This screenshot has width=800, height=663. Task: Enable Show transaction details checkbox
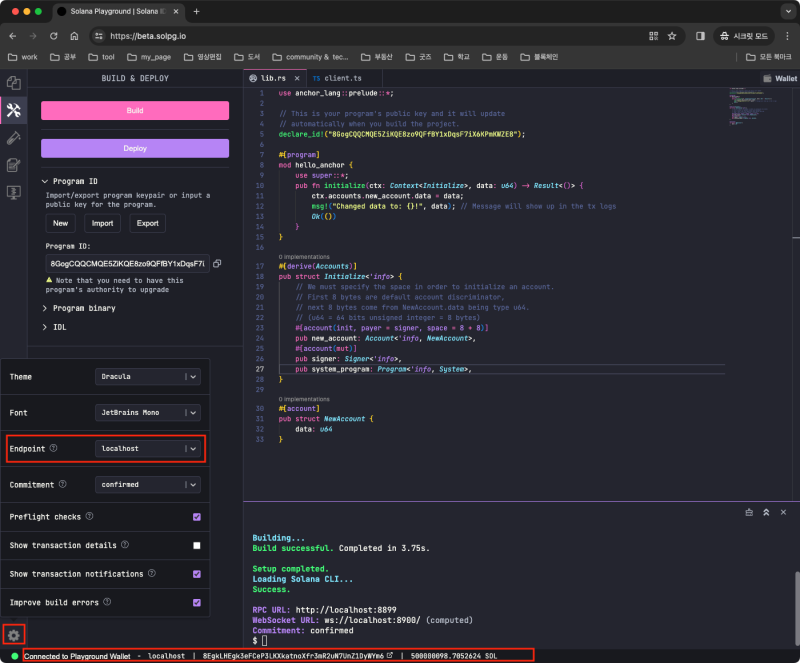click(197, 546)
